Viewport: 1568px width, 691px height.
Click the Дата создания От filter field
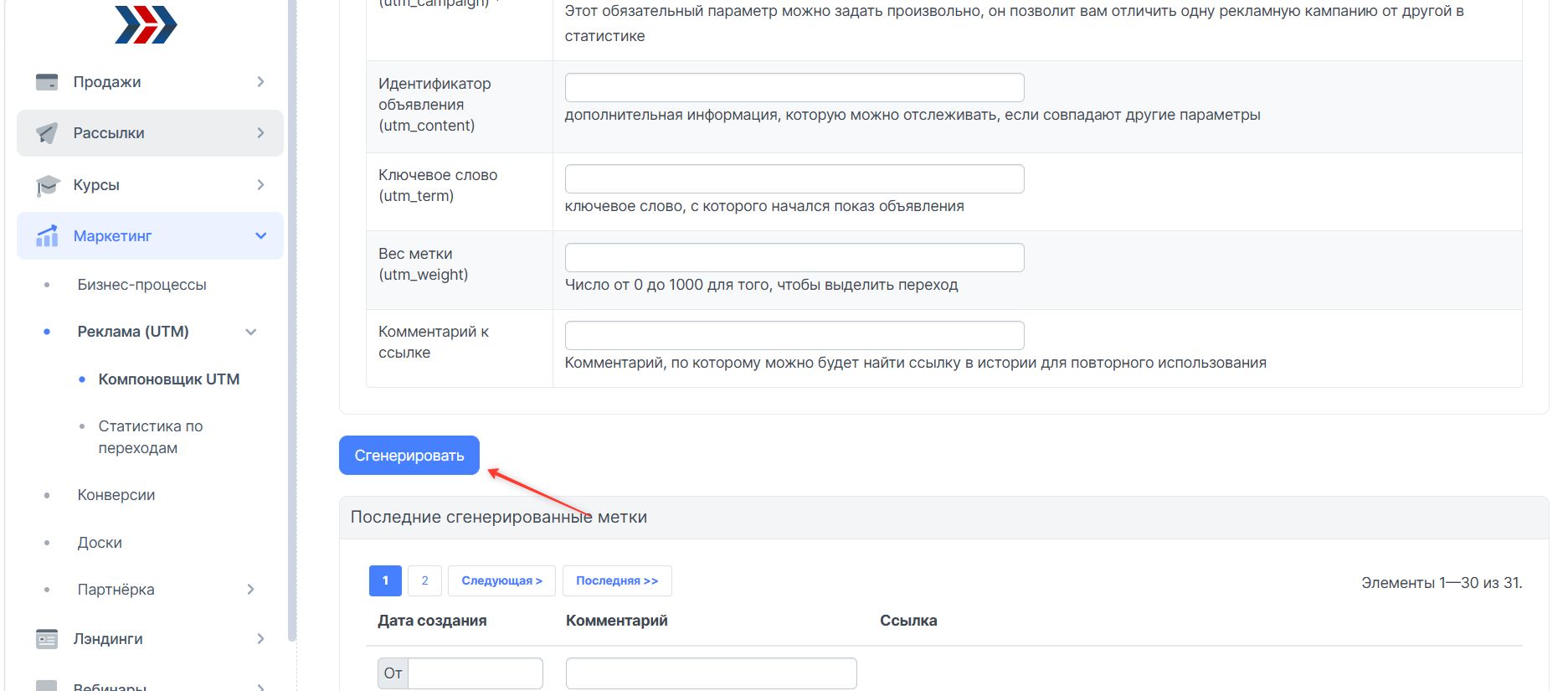click(475, 673)
